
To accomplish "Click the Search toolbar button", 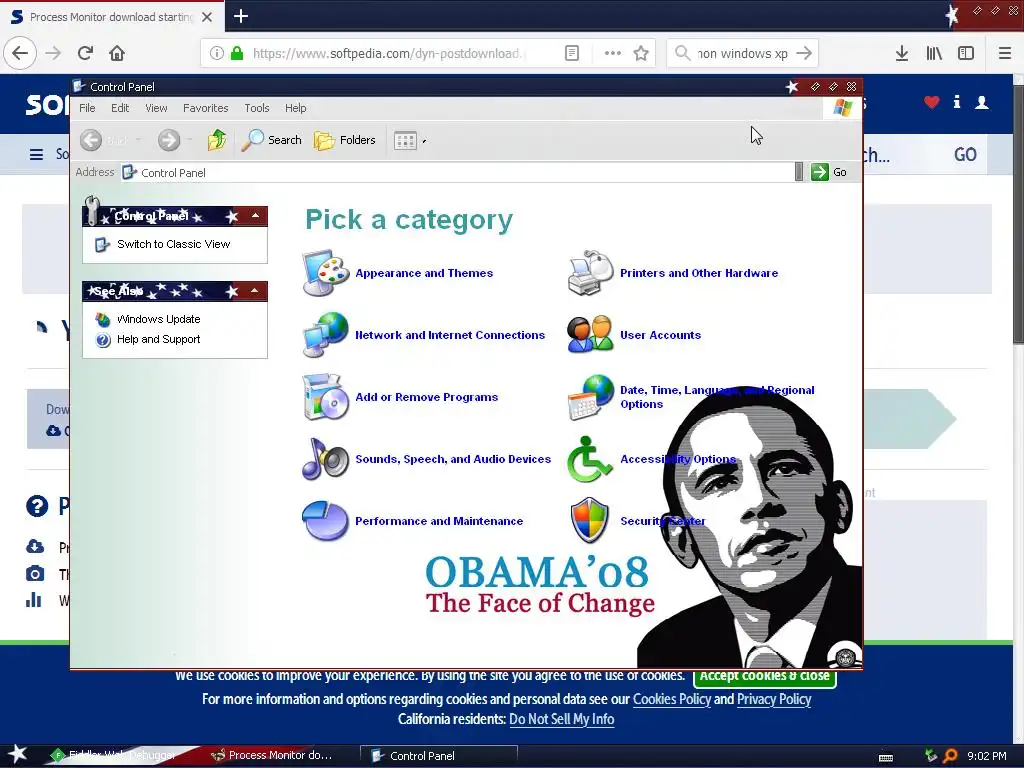I will pyautogui.click(x=271, y=140).
